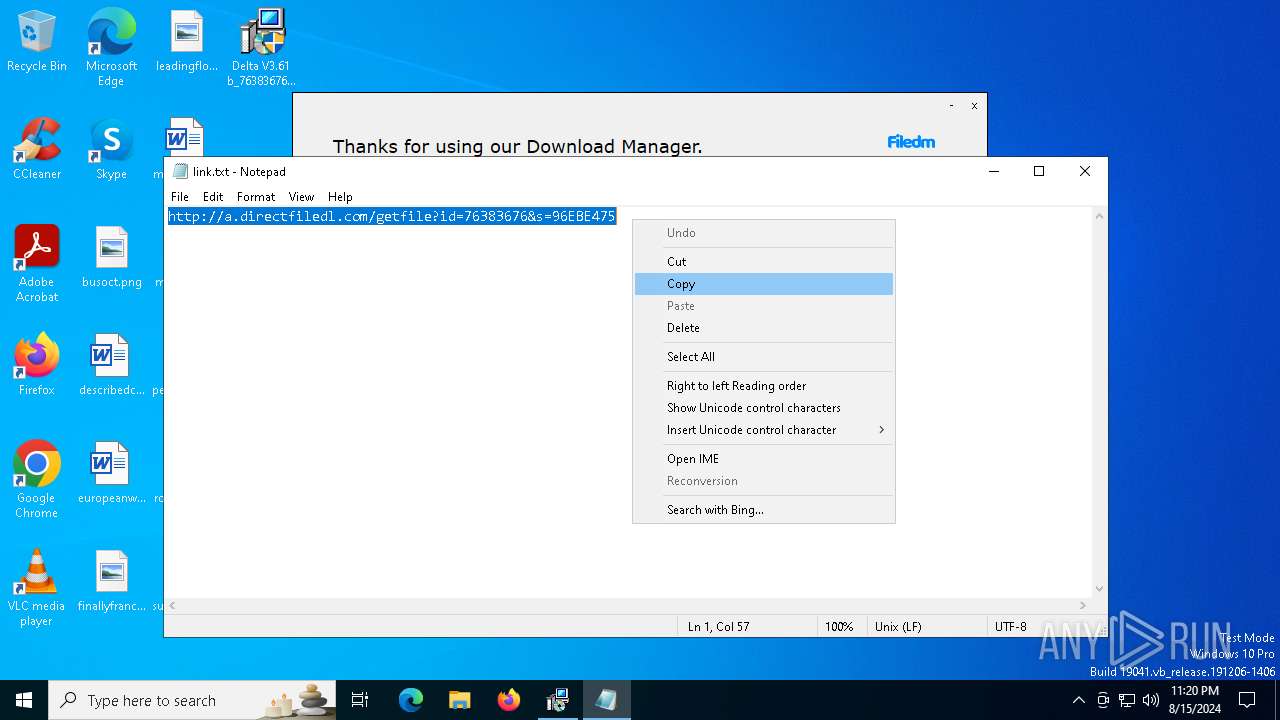Open the volume tray icon

[x=1151, y=700]
